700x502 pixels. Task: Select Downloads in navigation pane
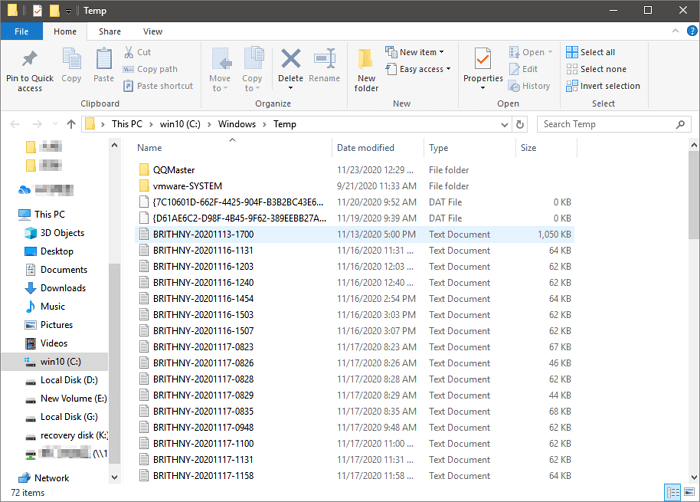pyautogui.click(x=63, y=288)
